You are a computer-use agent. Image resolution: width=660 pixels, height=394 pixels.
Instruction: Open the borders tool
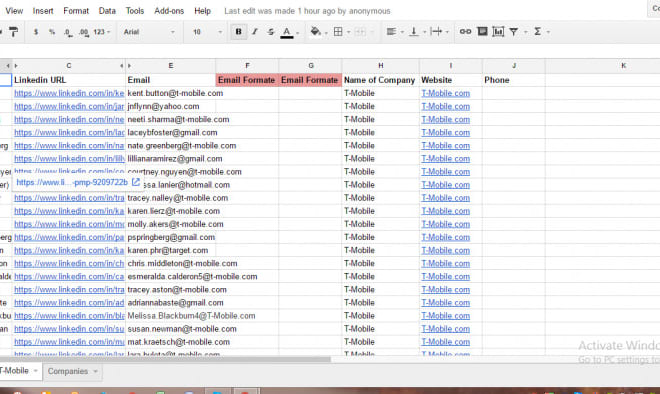click(338, 32)
